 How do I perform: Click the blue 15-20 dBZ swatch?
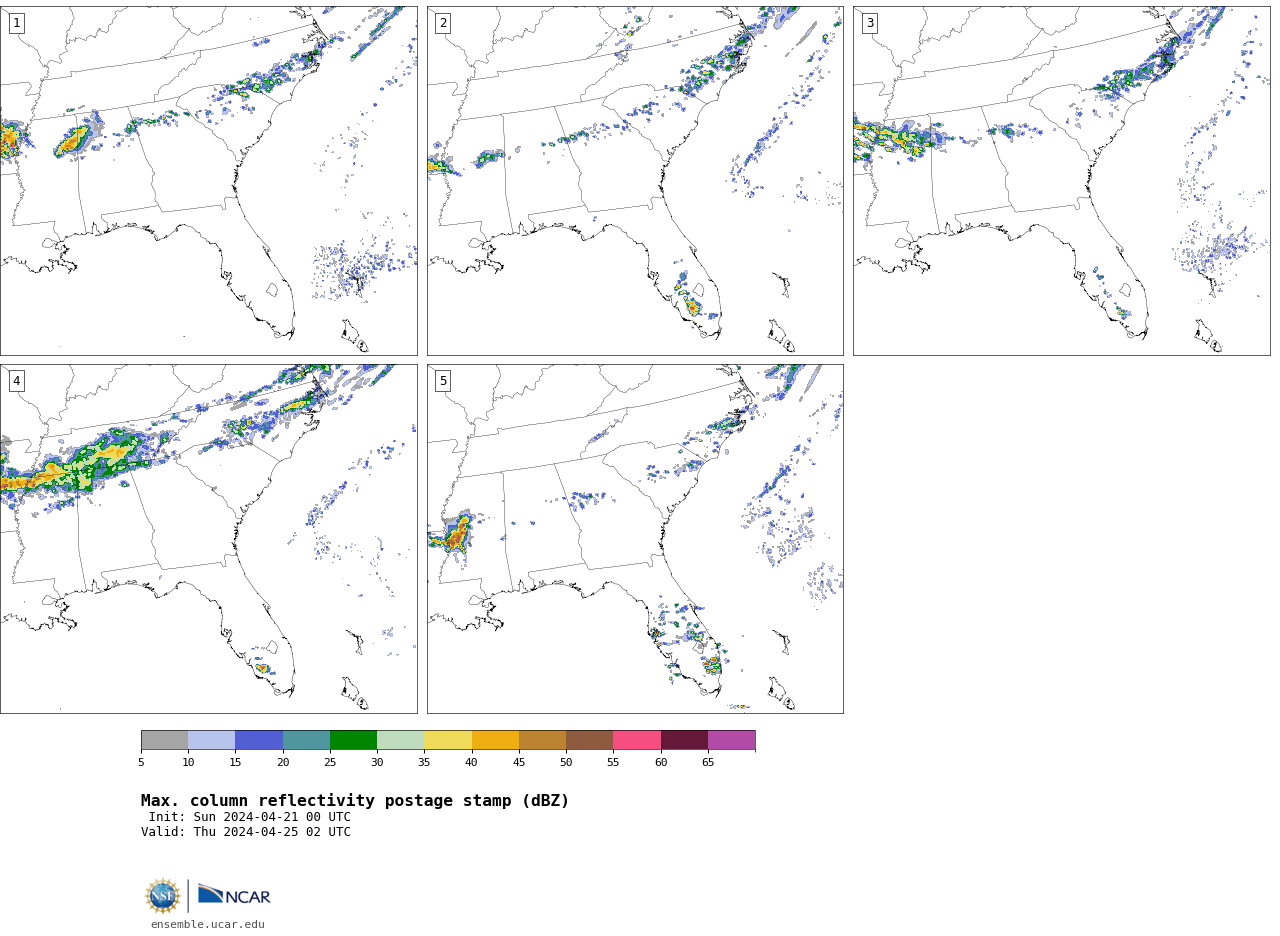259,740
